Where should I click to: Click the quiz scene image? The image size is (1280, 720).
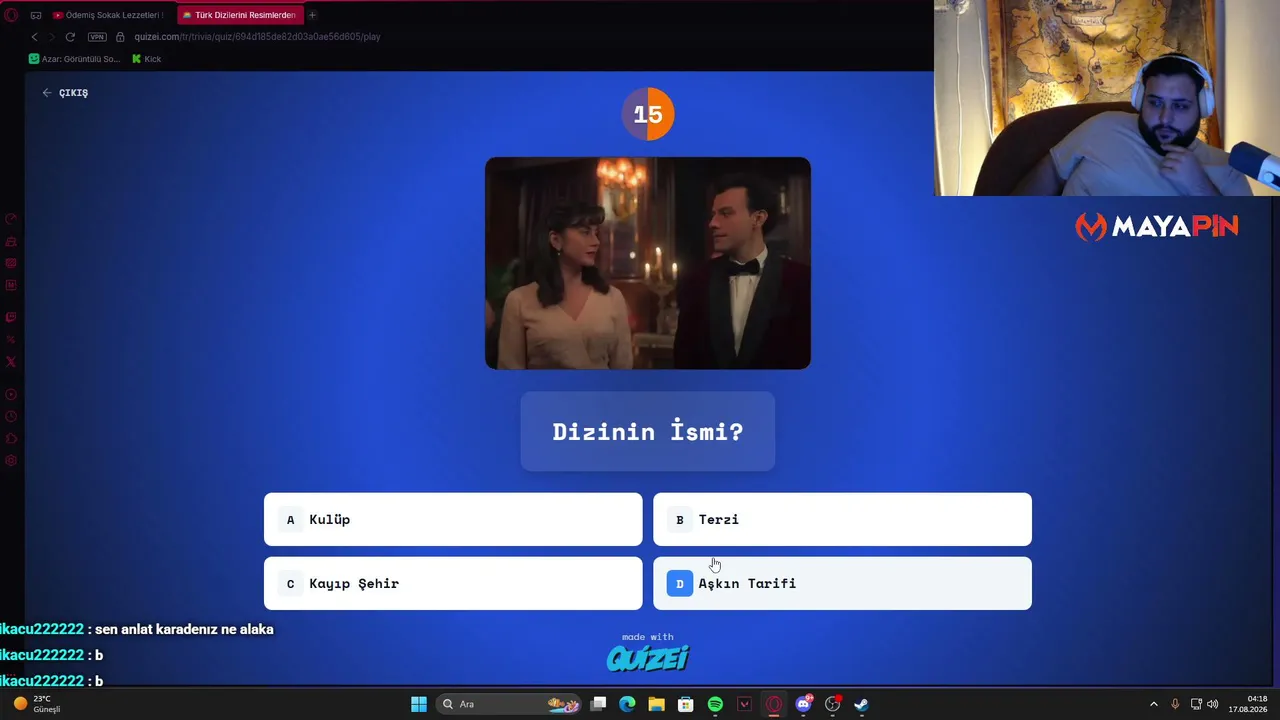tap(648, 263)
